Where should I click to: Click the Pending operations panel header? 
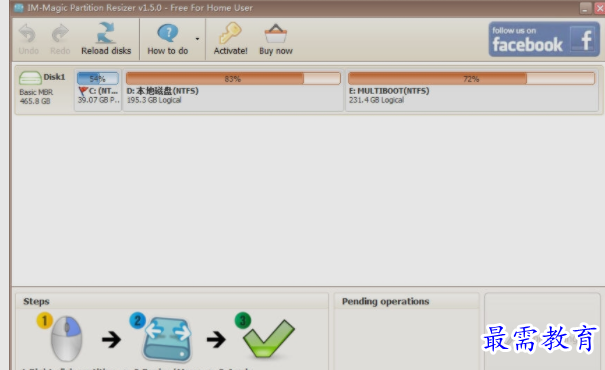tap(406, 301)
